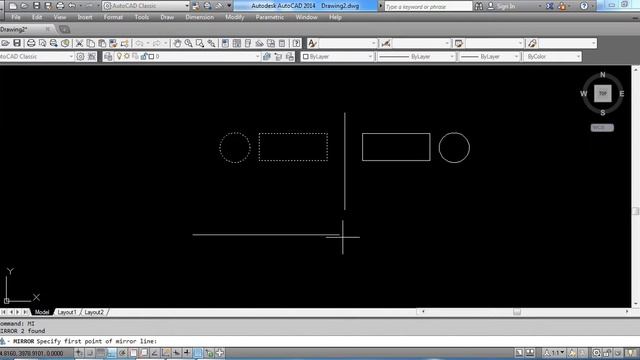Click the Autodesk Exchange X icon
The image size is (640, 360).
(x=550, y=6)
